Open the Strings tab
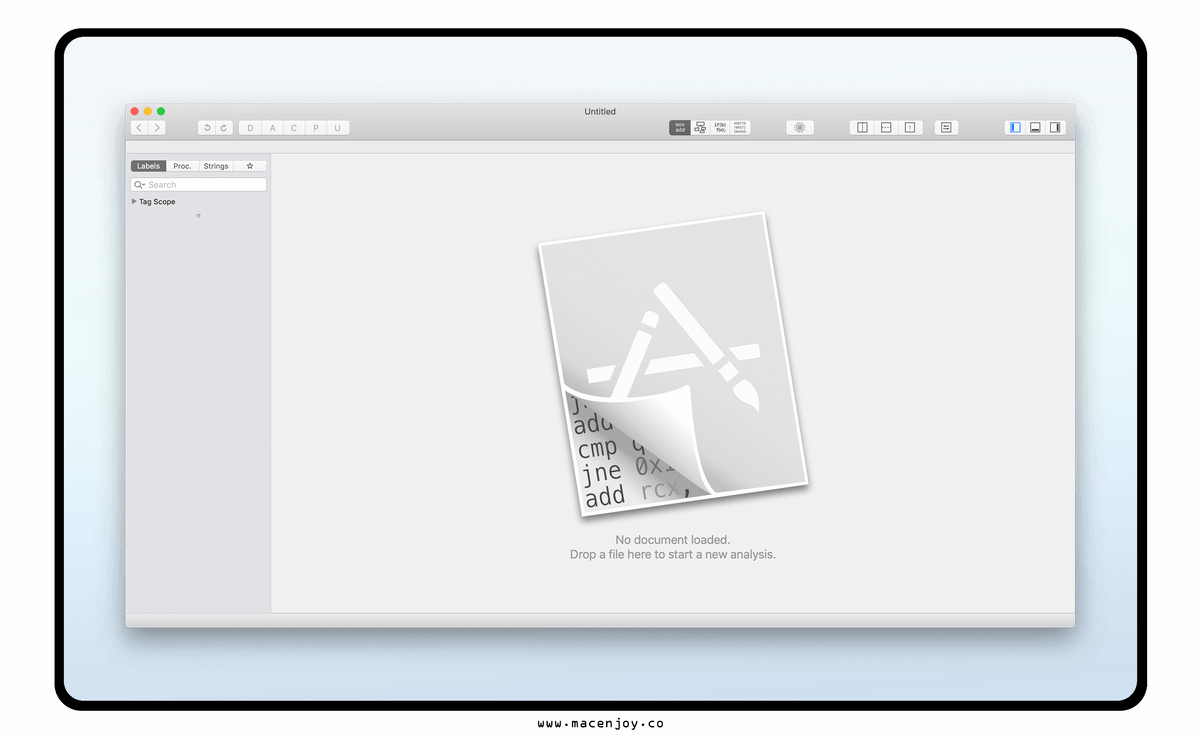 point(216,166)
